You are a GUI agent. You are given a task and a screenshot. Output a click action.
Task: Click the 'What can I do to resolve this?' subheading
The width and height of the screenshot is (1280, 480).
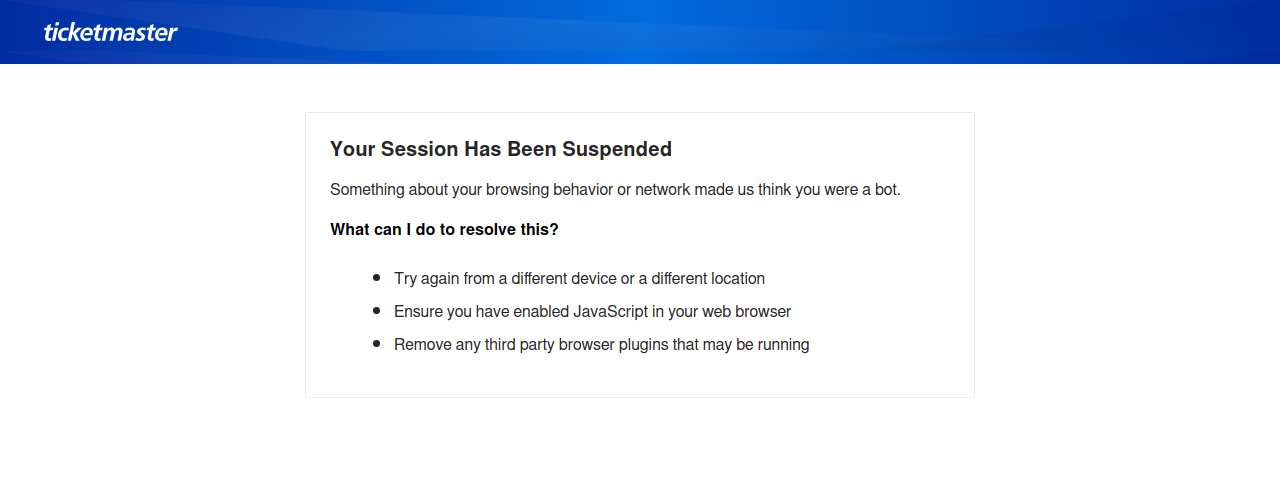click(444, 229)
